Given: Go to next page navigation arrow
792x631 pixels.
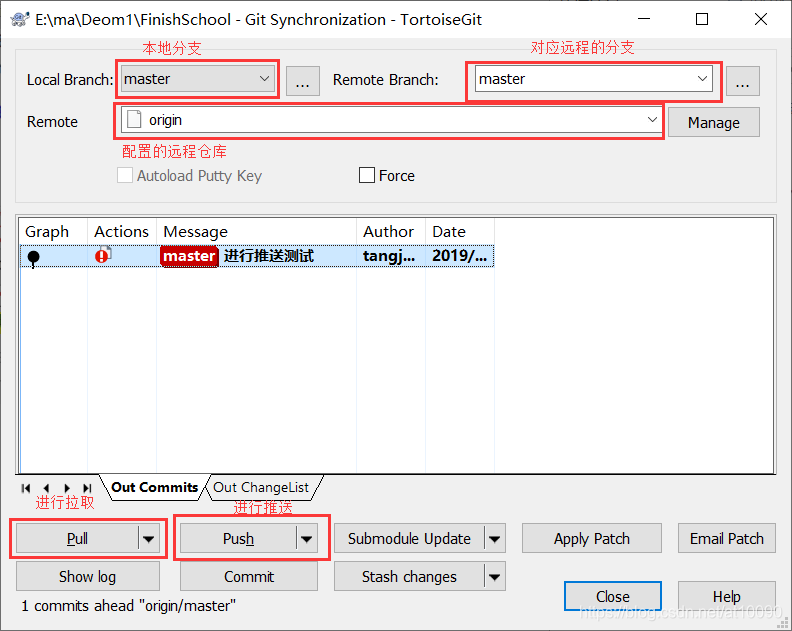Looking at the screenshot, I should click(67, 488).
